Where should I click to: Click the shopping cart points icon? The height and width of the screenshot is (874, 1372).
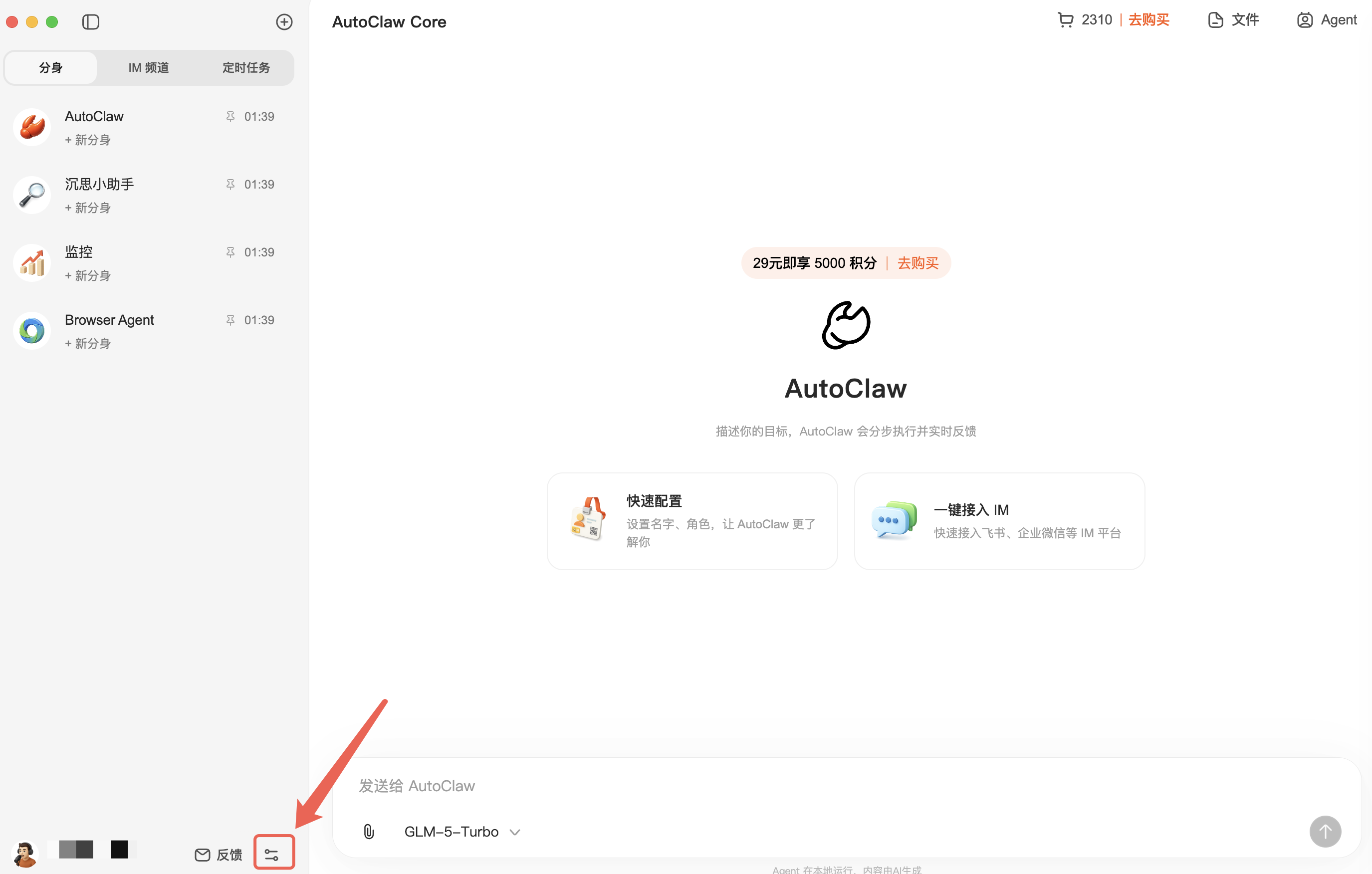point(1065,20)
